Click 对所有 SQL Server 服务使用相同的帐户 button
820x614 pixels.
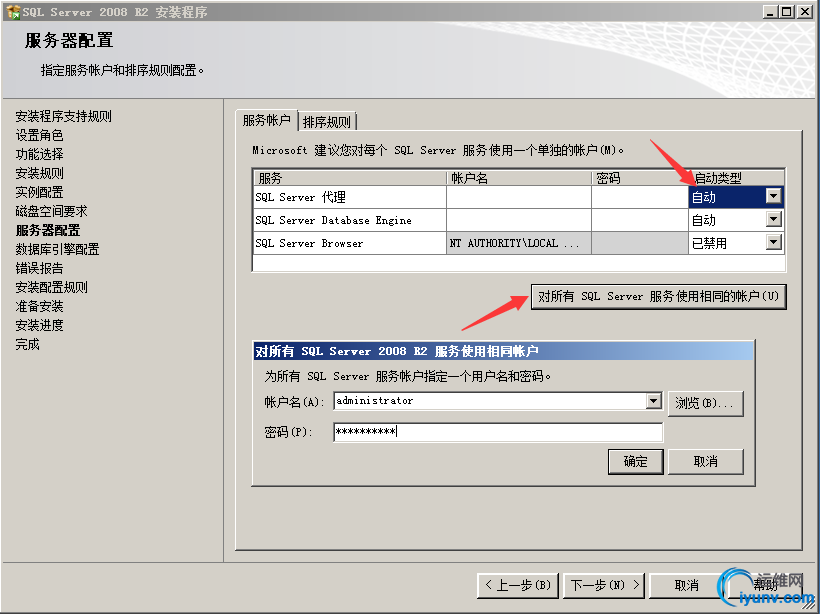[x=658, y=297]
